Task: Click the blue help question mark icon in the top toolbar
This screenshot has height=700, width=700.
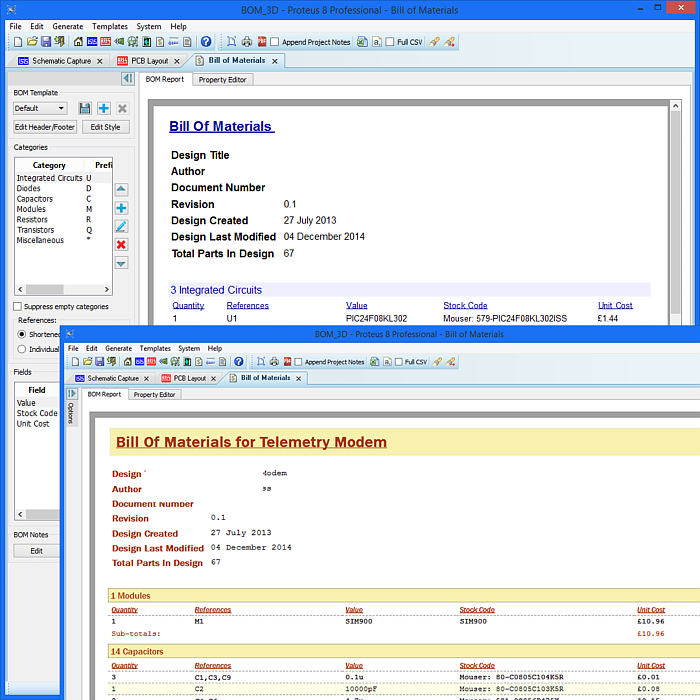Action: click(206, 42)
